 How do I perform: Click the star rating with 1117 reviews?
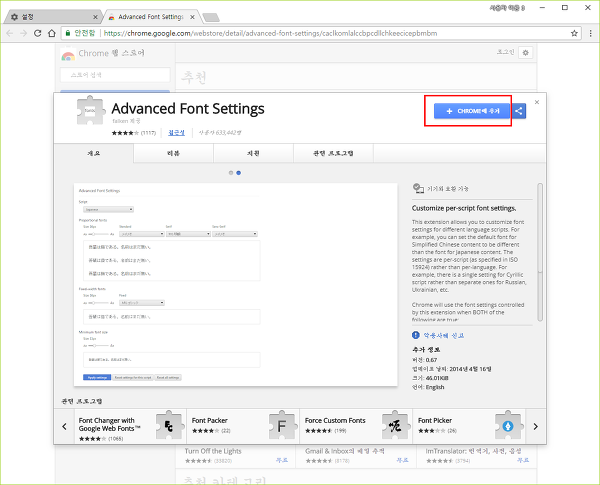tap(134, 133)
